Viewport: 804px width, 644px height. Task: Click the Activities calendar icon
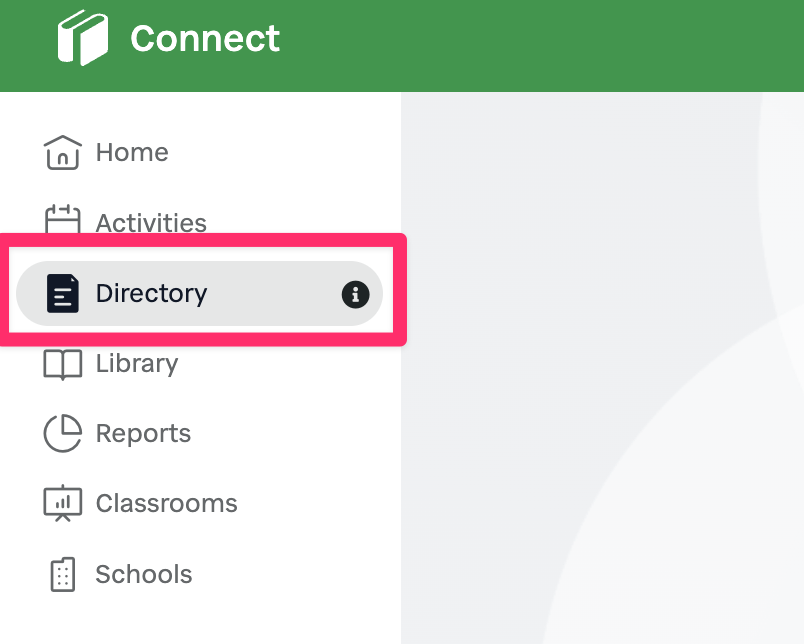63,221
